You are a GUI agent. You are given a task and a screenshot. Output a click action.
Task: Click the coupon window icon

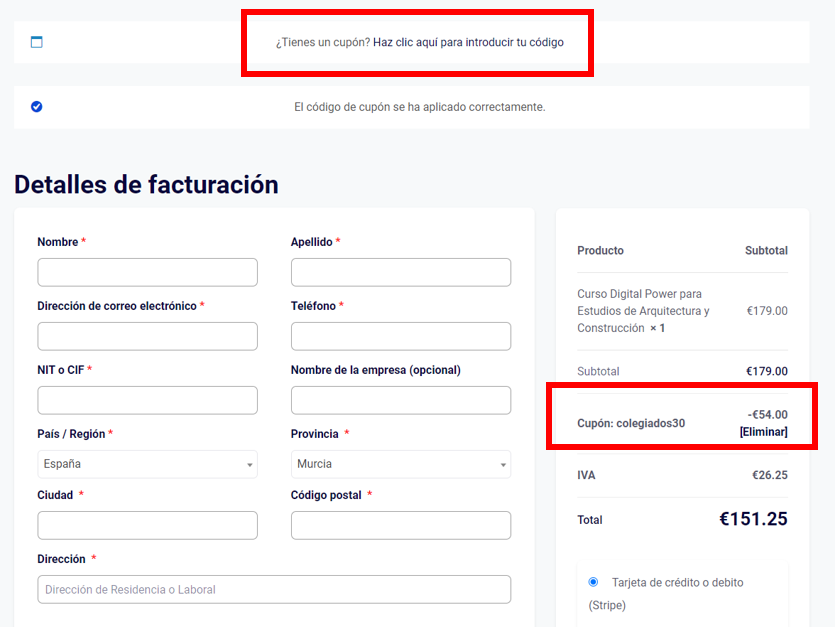[36, 42]
